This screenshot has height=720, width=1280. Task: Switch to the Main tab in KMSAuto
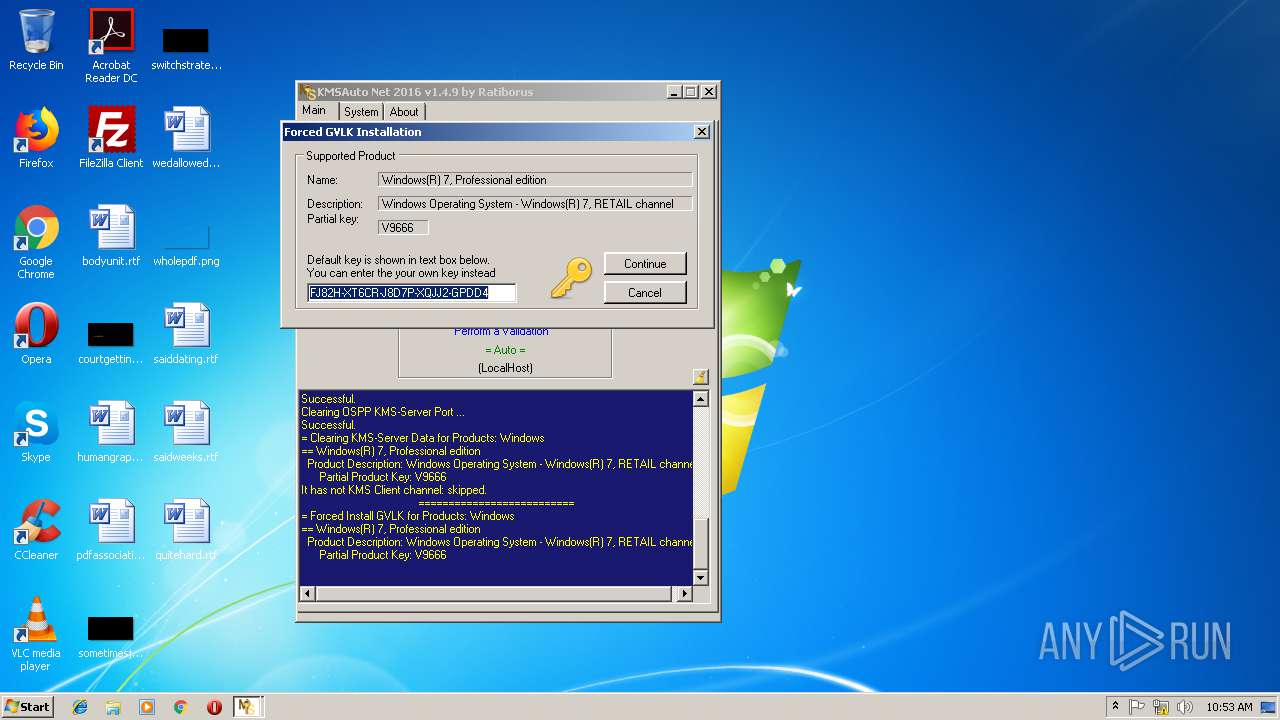click(x=315, y=111)
